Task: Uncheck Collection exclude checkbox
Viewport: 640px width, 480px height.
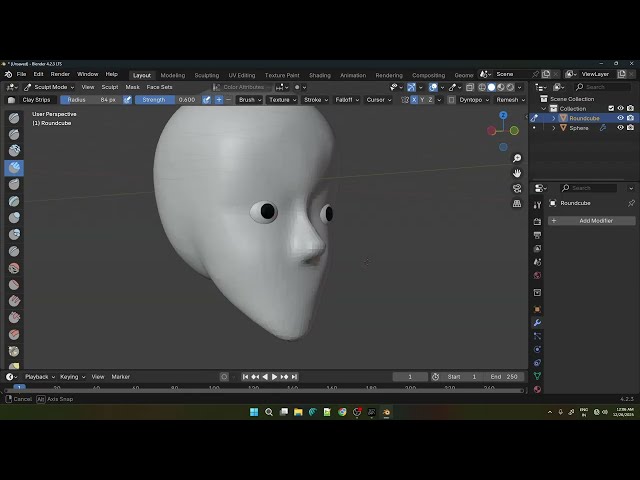Action: (611, 108)
